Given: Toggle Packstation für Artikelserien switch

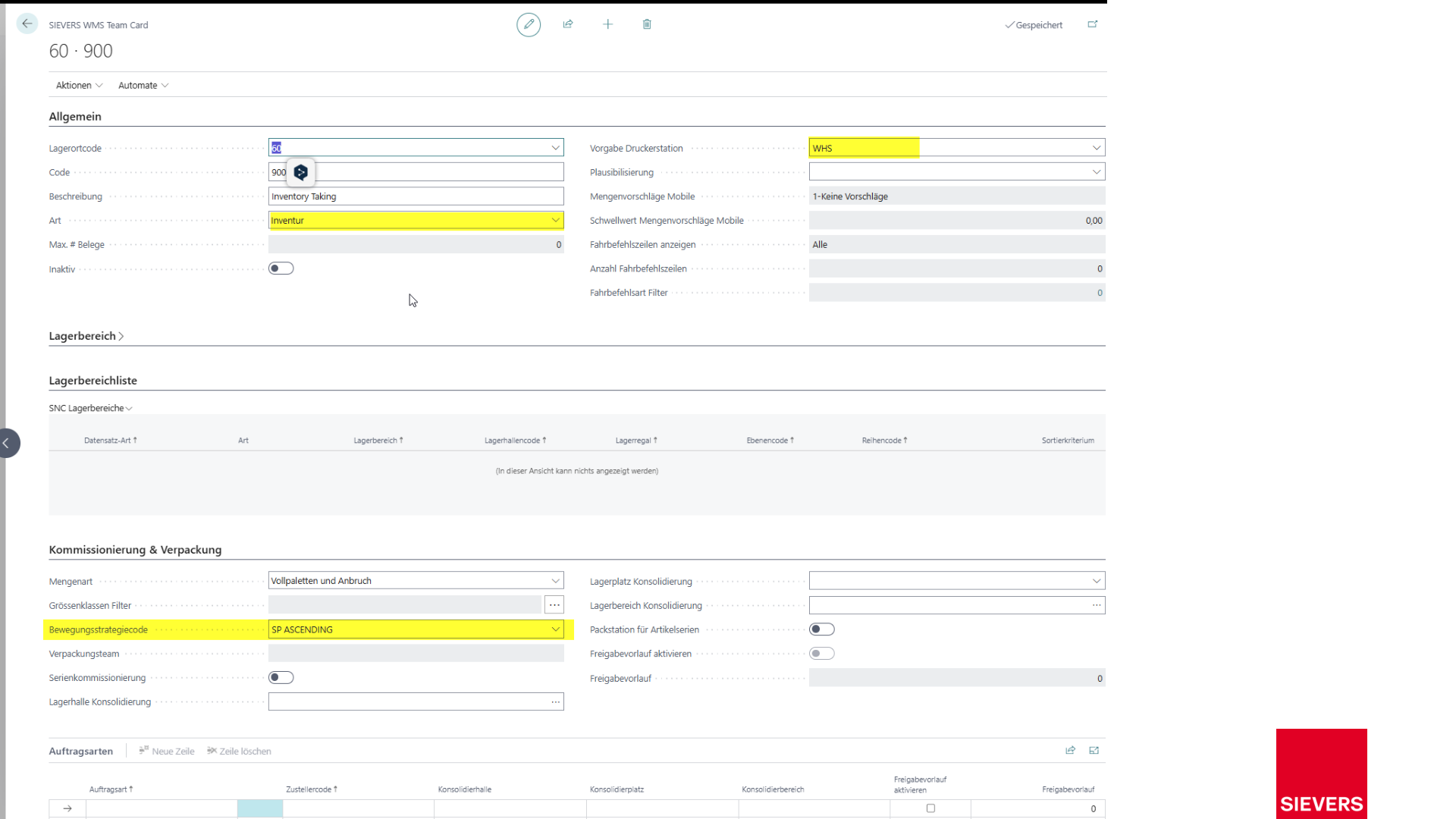Looking at the screenshot, I should (822, 629).
